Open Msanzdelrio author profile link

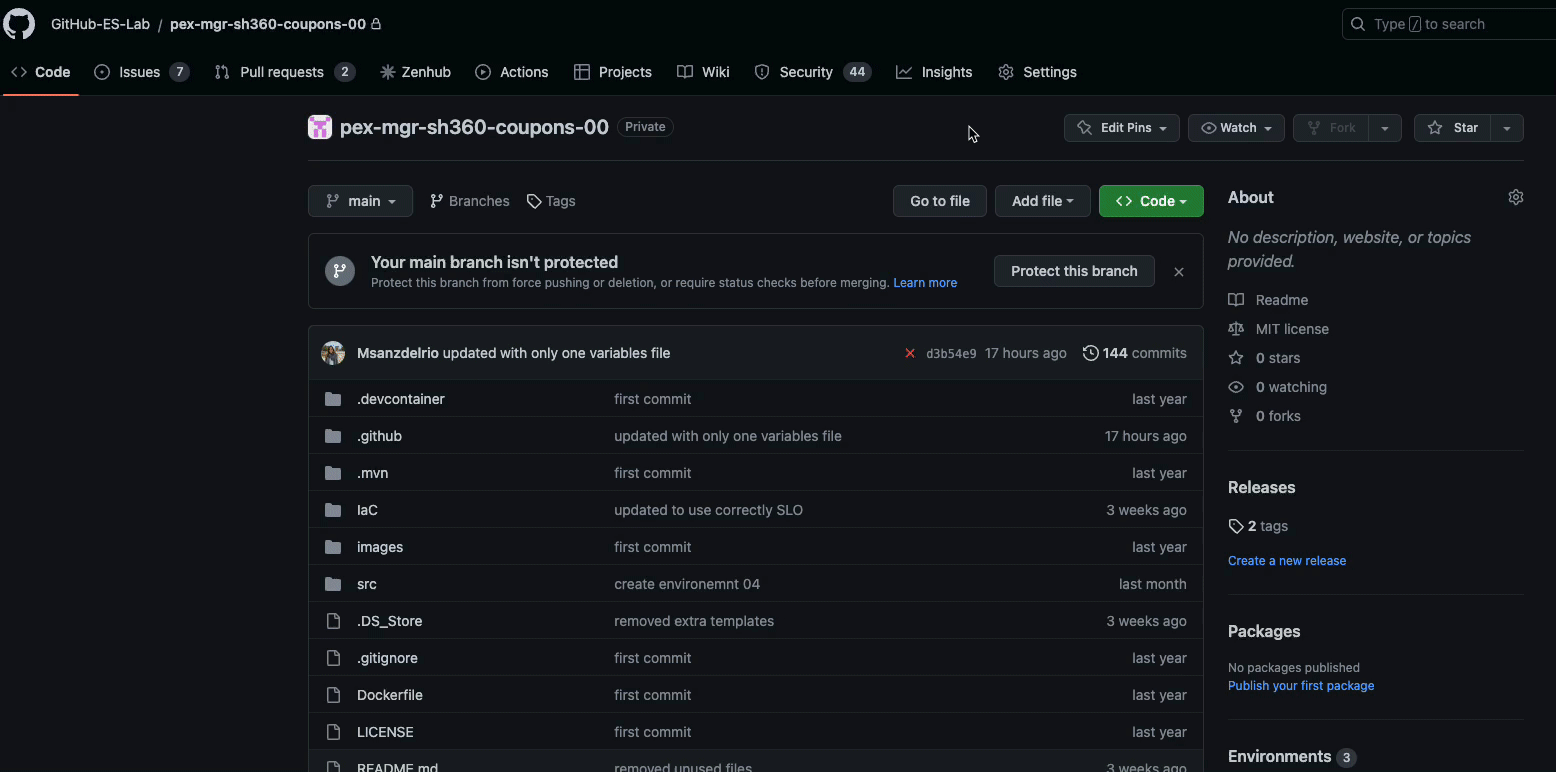coord(398,353)
